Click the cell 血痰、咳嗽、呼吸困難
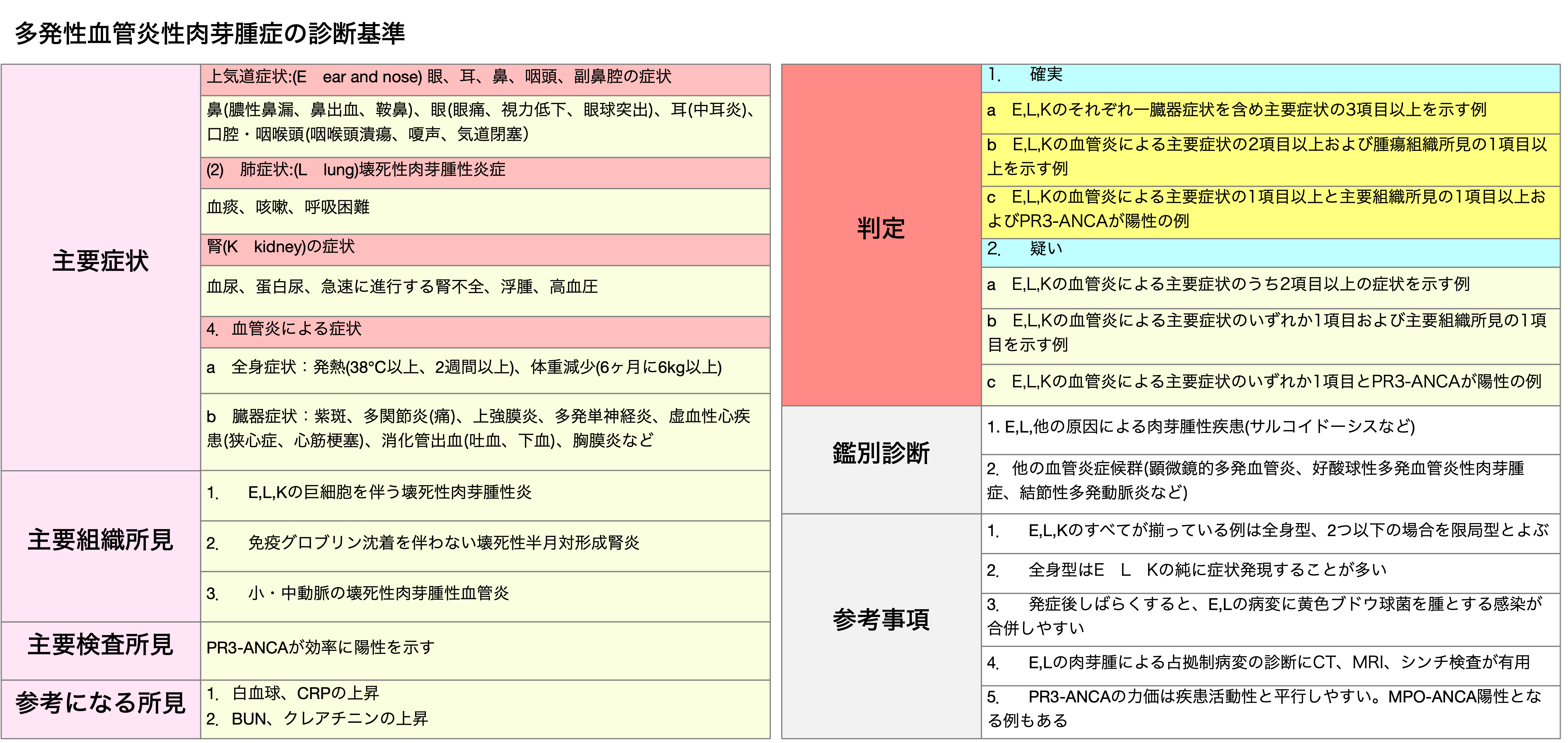Screen dimensions: 1568x743 tap(485, 211)
